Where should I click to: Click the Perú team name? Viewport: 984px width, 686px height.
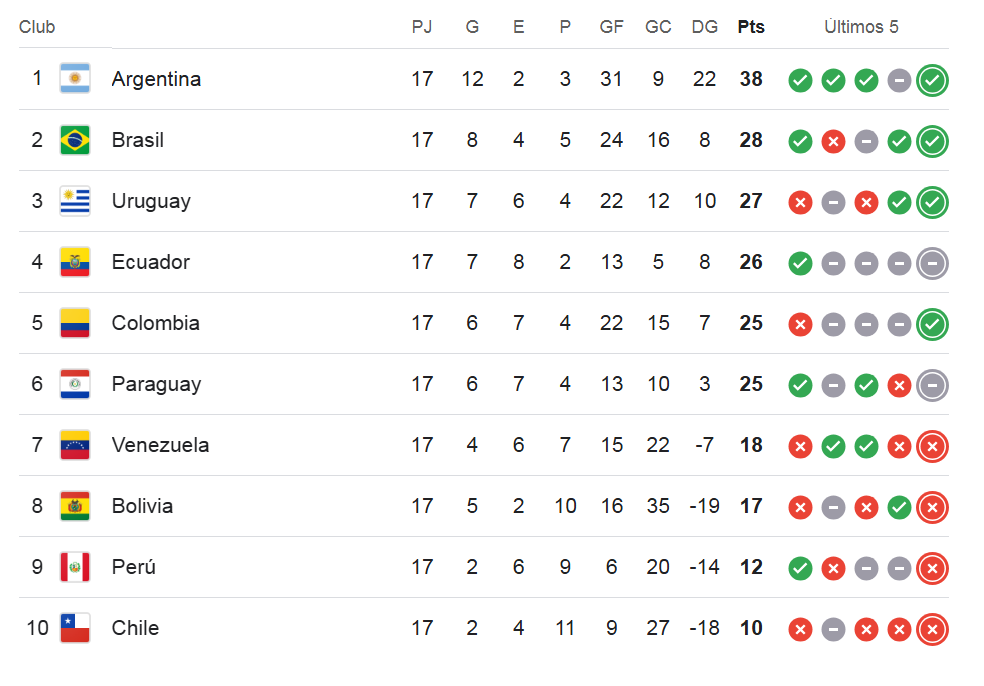[134, 567]
